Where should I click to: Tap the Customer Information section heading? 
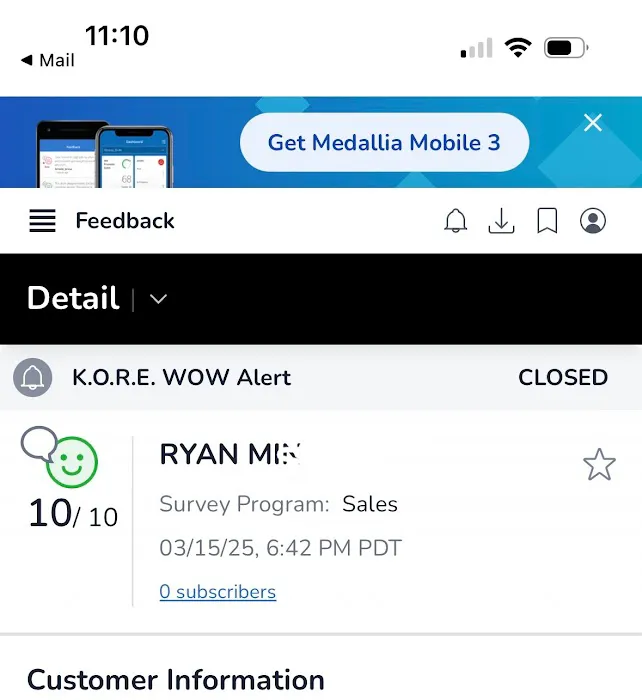coord(175,680)
